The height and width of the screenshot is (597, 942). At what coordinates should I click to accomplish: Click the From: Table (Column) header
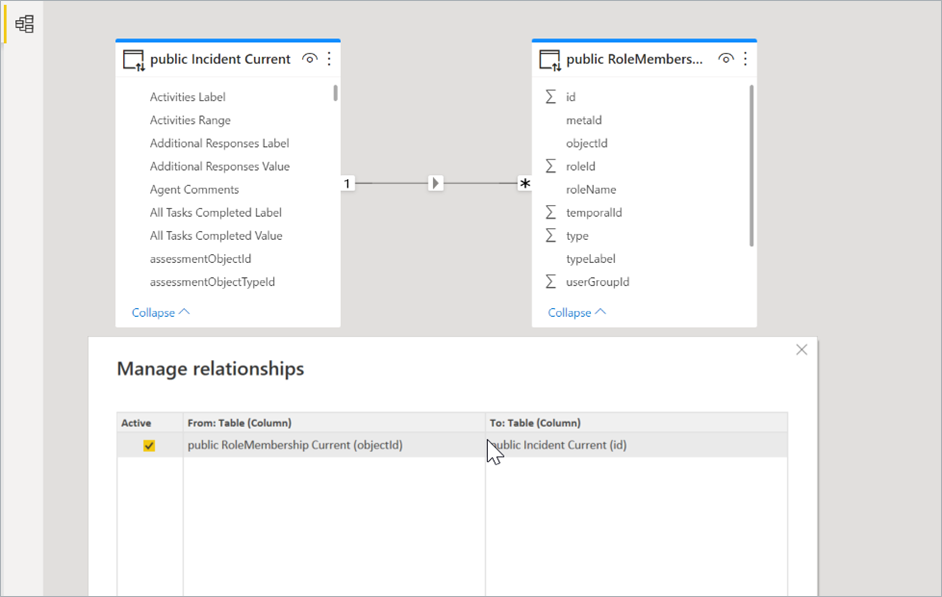click(x=240, y=423)
